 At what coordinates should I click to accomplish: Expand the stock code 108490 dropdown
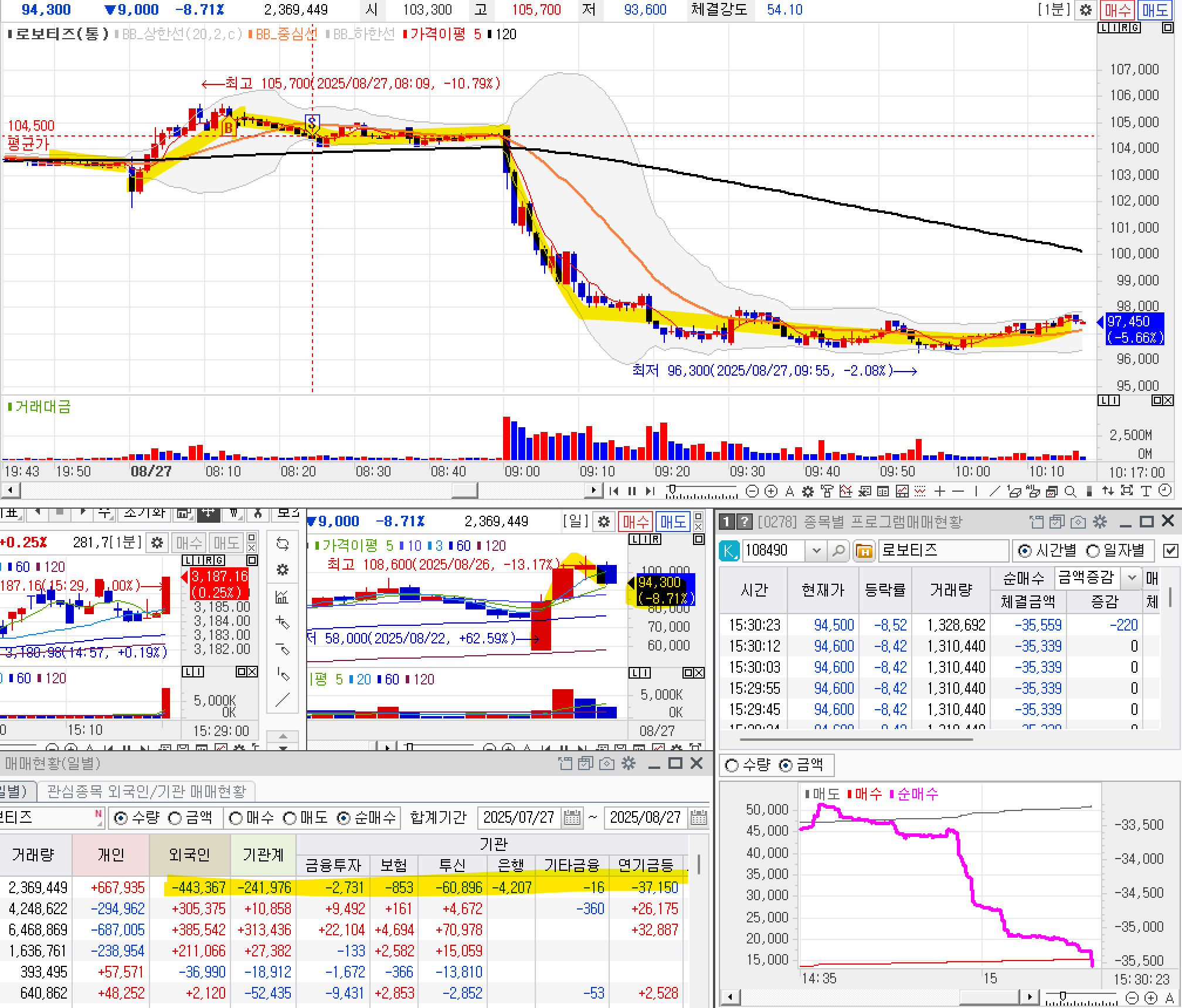(x=816, y=550)
